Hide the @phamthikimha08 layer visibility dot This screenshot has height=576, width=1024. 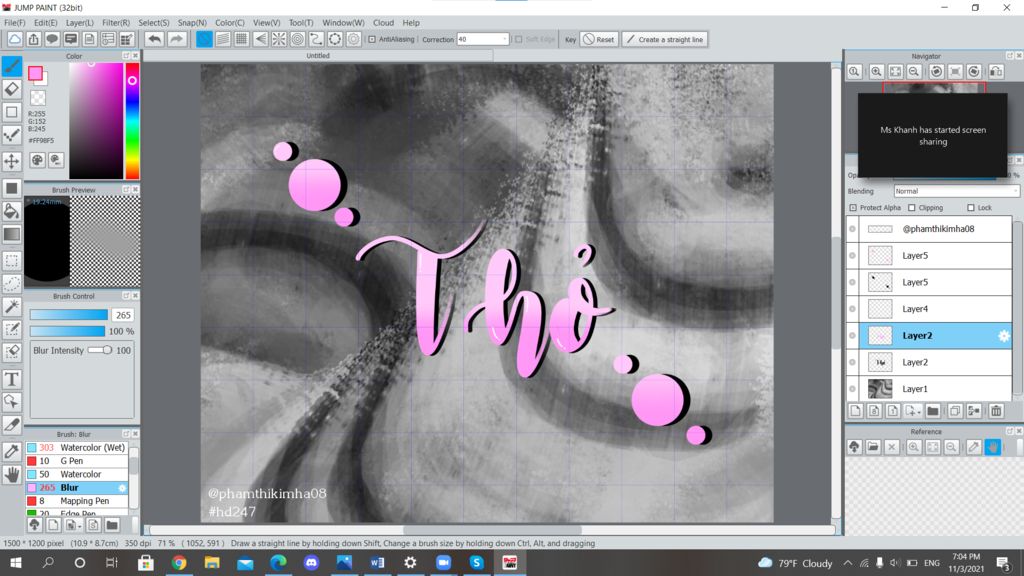click(852, 229)
